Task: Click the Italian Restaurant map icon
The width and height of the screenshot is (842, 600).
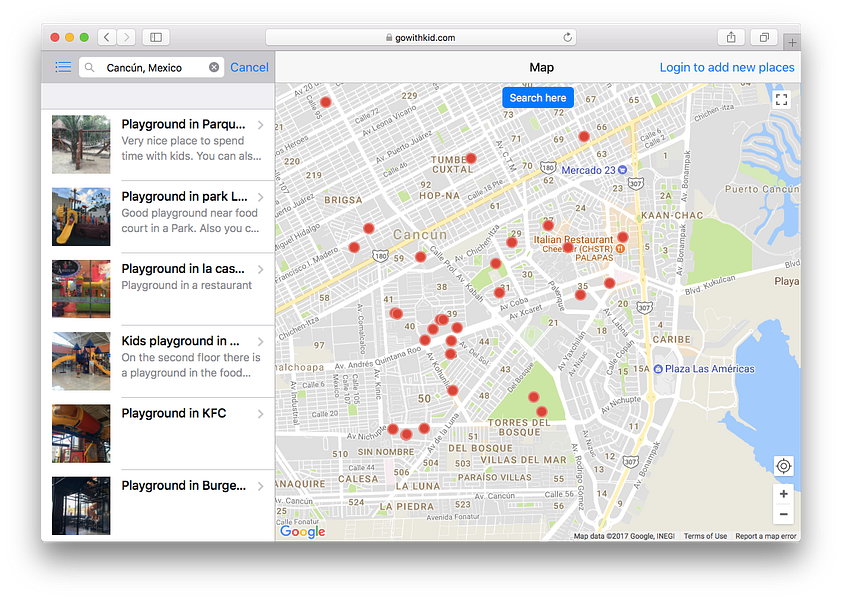Action: point(620,249)
